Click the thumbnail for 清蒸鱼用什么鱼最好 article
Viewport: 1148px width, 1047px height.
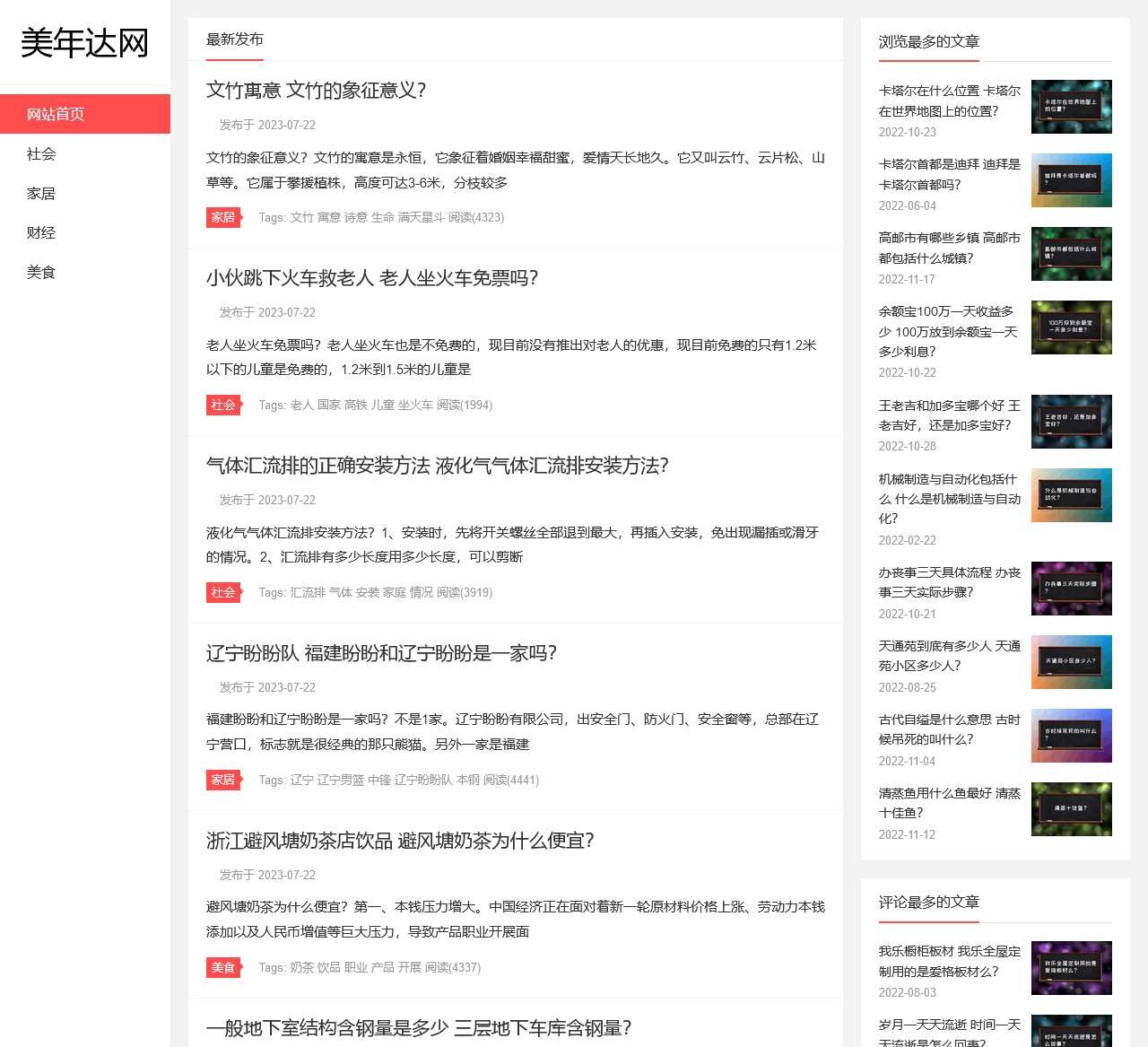point(1072,808)
